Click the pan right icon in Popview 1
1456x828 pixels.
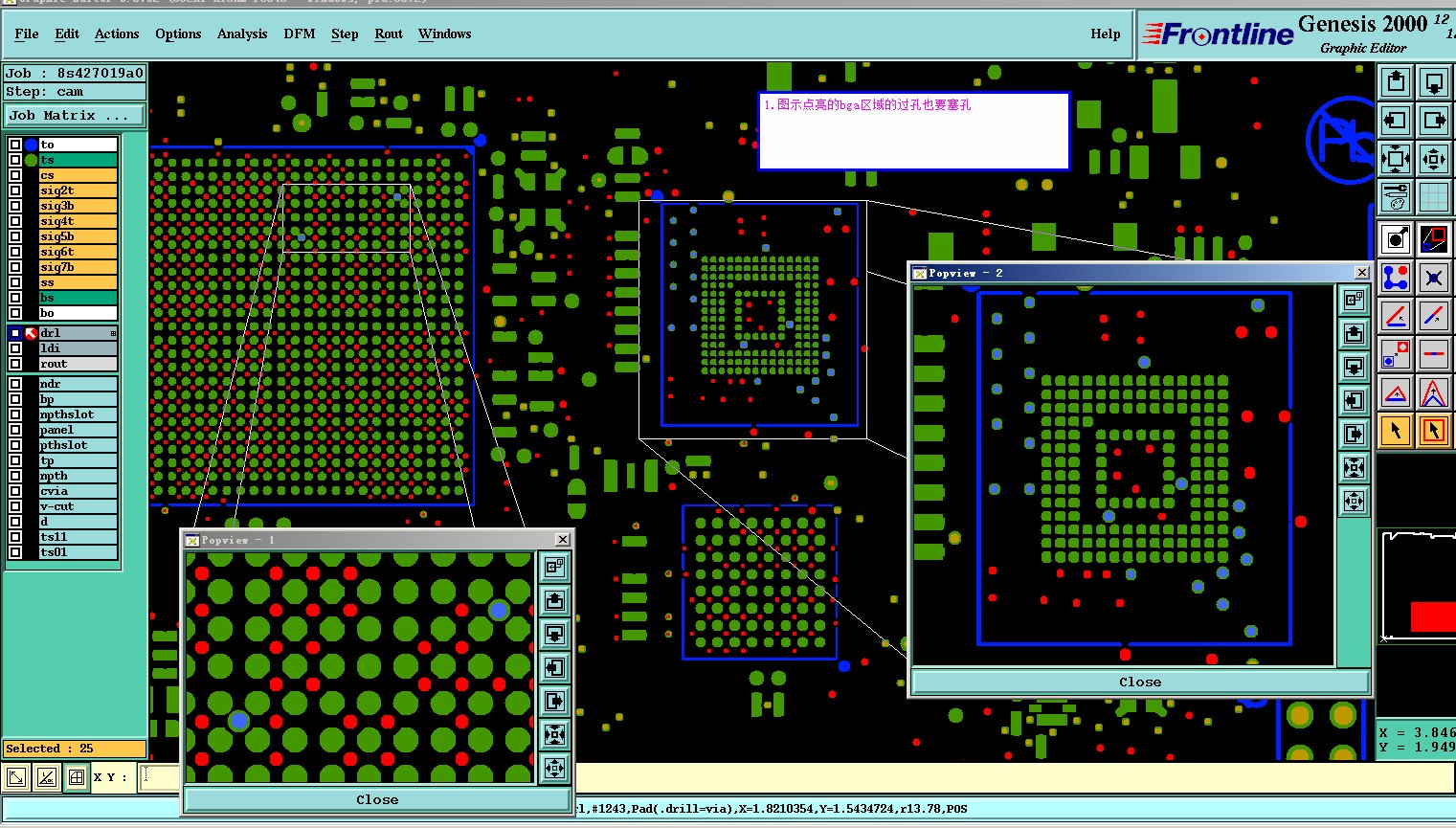[x=554, y=701]
